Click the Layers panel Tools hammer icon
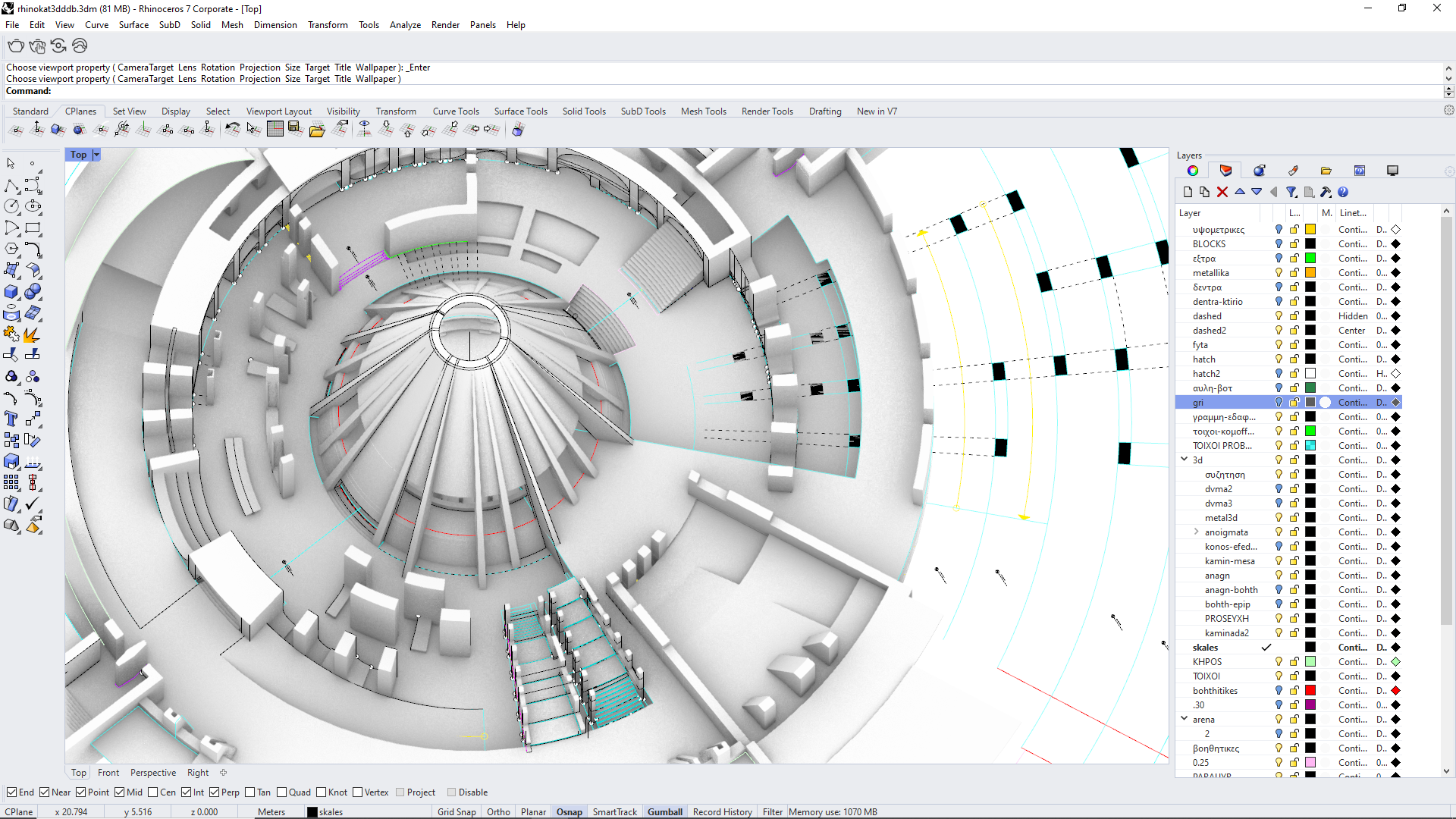Viewport: 1456px width, 819px height. tap(1326, 192)
